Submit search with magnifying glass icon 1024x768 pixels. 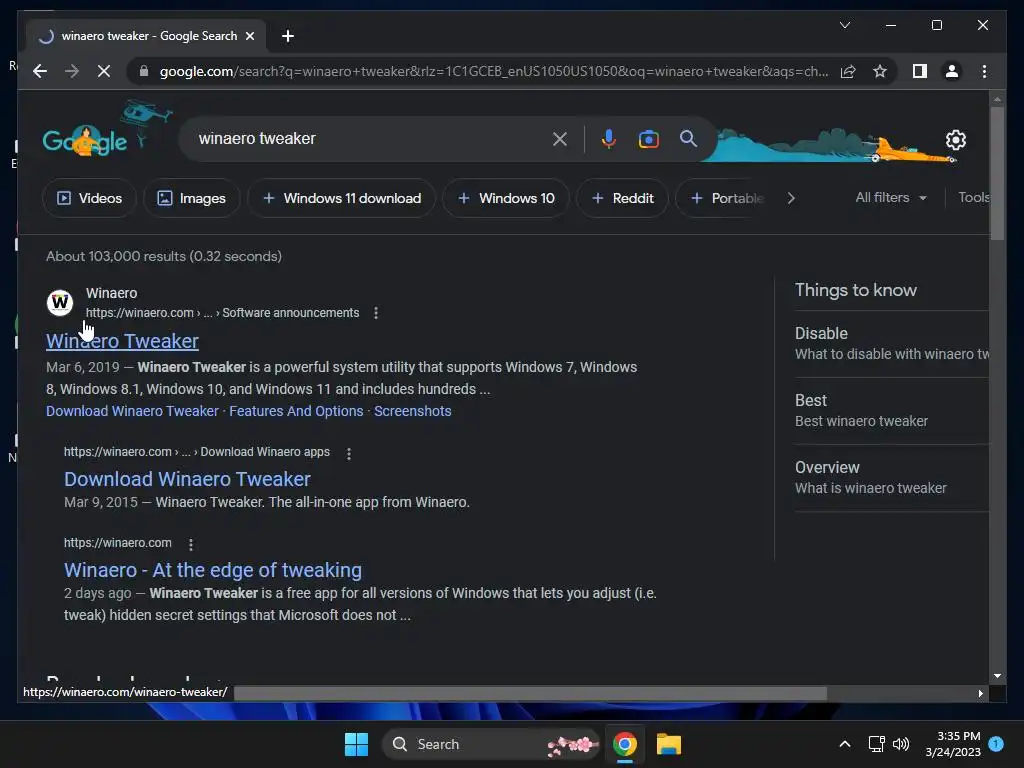[688, 138]
